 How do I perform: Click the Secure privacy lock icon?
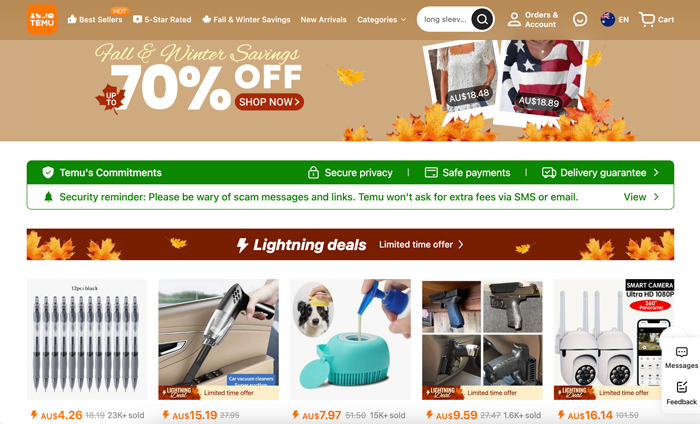click(x=313, y=172)
